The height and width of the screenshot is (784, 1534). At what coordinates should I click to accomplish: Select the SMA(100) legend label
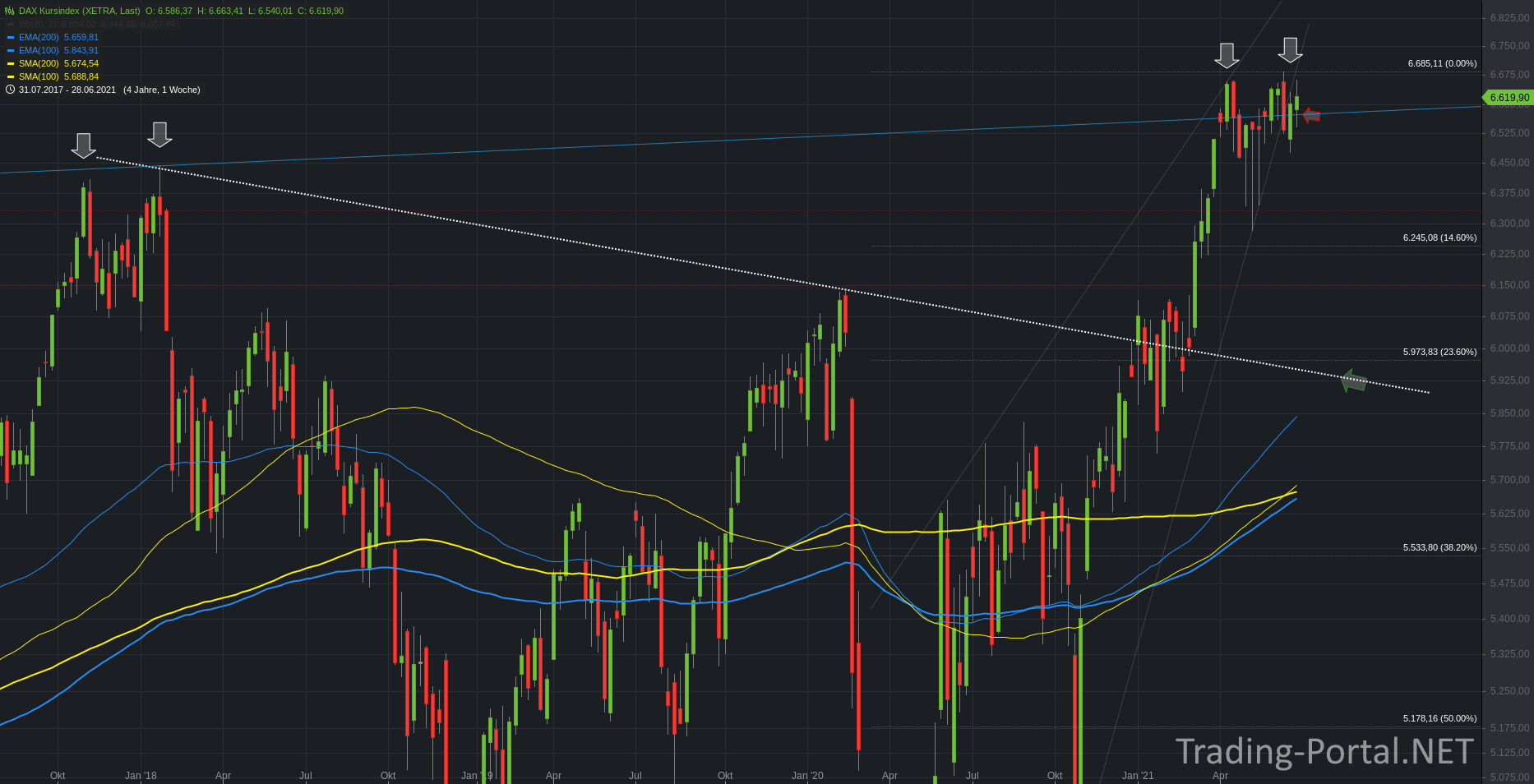pyautogui.click(x=39, y=76)
